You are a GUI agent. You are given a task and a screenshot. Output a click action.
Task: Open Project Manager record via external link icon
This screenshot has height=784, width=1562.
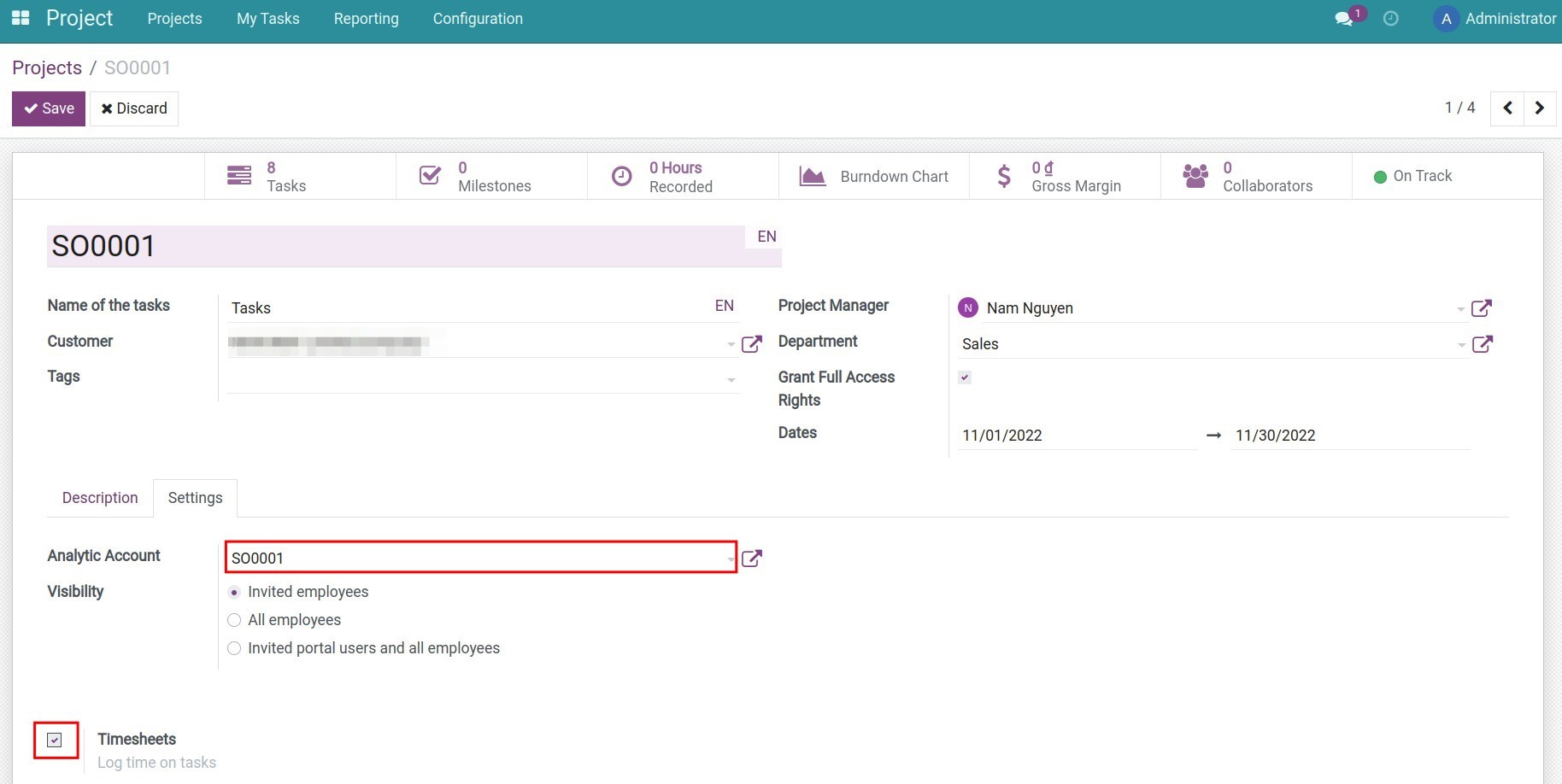click(x=1483, y=307)
